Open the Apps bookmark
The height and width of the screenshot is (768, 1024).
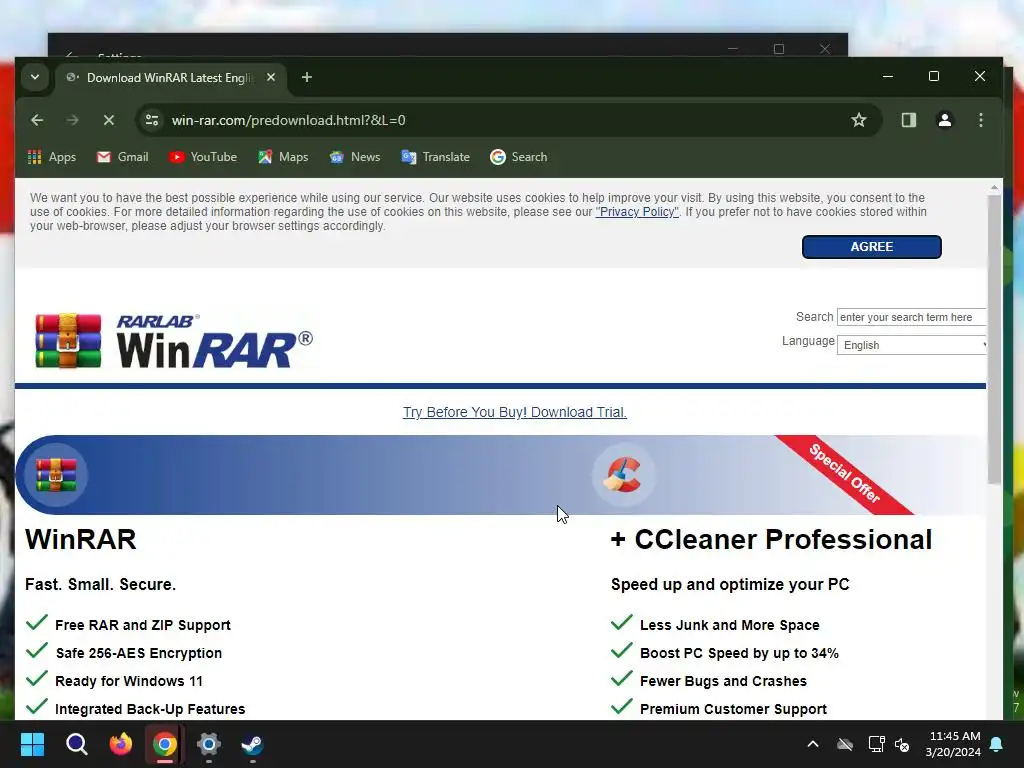coord(52,157)
